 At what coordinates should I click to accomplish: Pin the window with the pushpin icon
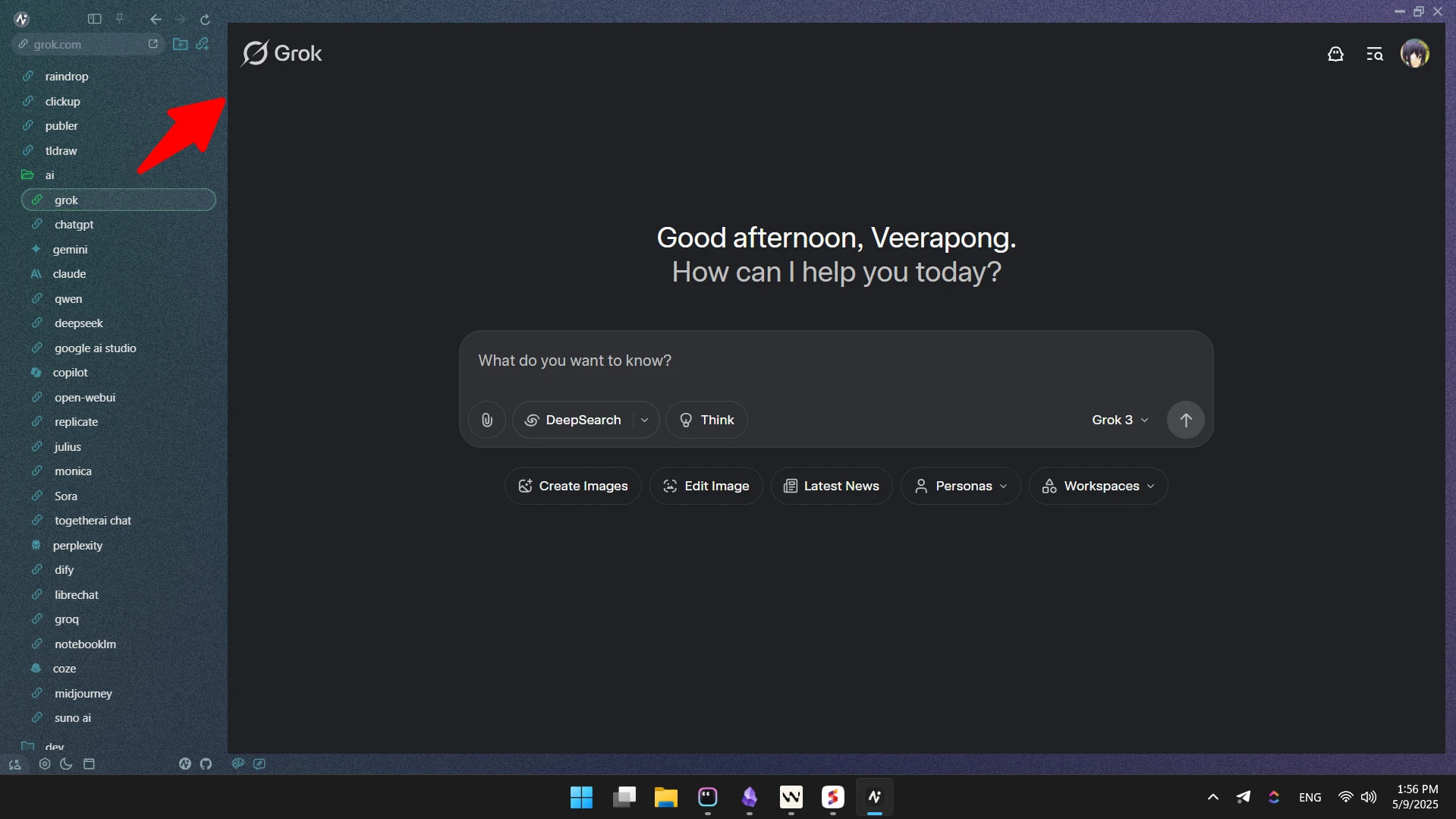coord(119,18)
